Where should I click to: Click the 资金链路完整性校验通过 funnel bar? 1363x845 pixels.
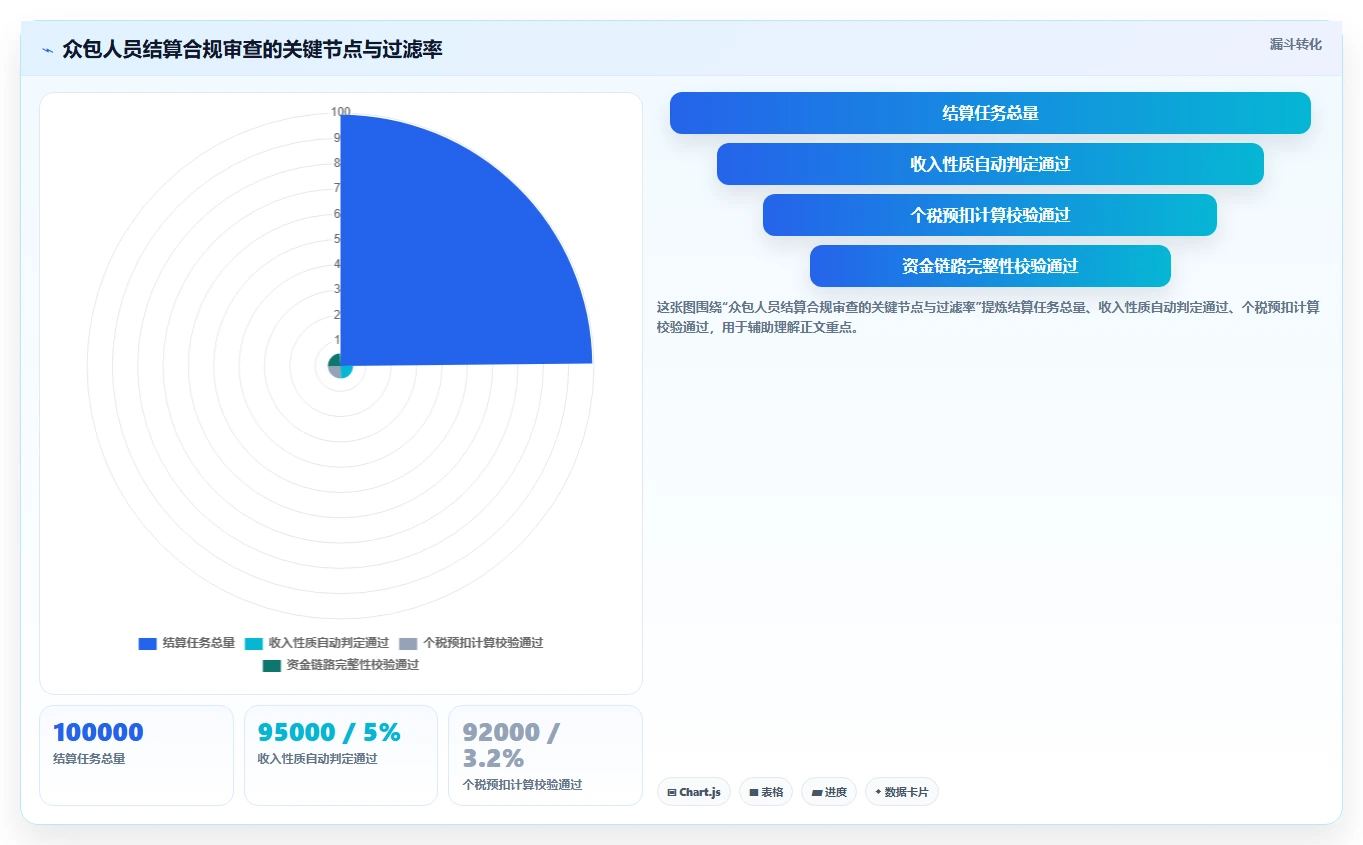(990, 266)
